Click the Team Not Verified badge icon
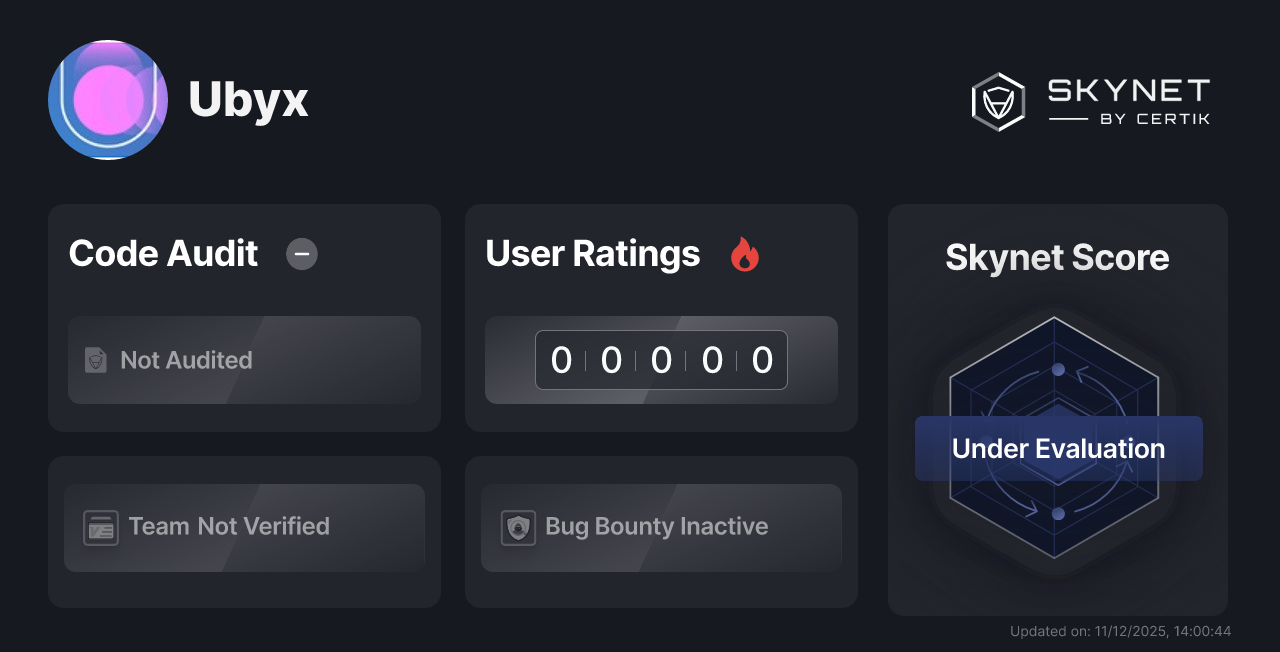This screenshot has height=652, width=1280. click(x=99, y=527)
